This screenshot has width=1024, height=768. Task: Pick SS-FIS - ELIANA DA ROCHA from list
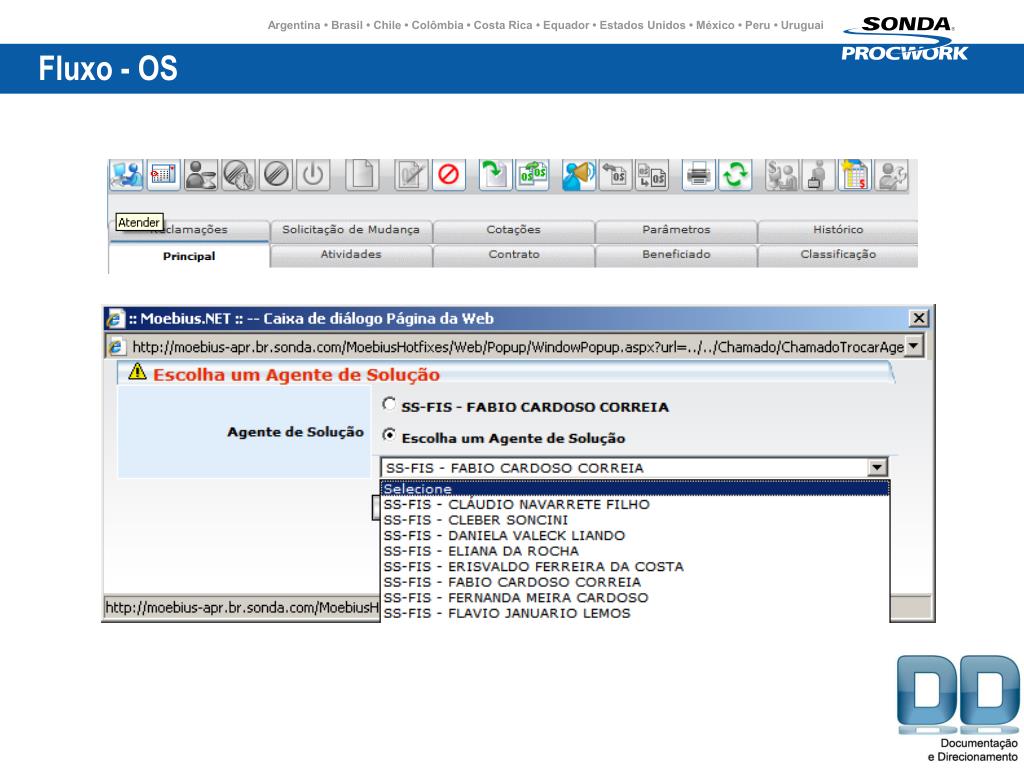pyautogui.click(x=635, y=551)
